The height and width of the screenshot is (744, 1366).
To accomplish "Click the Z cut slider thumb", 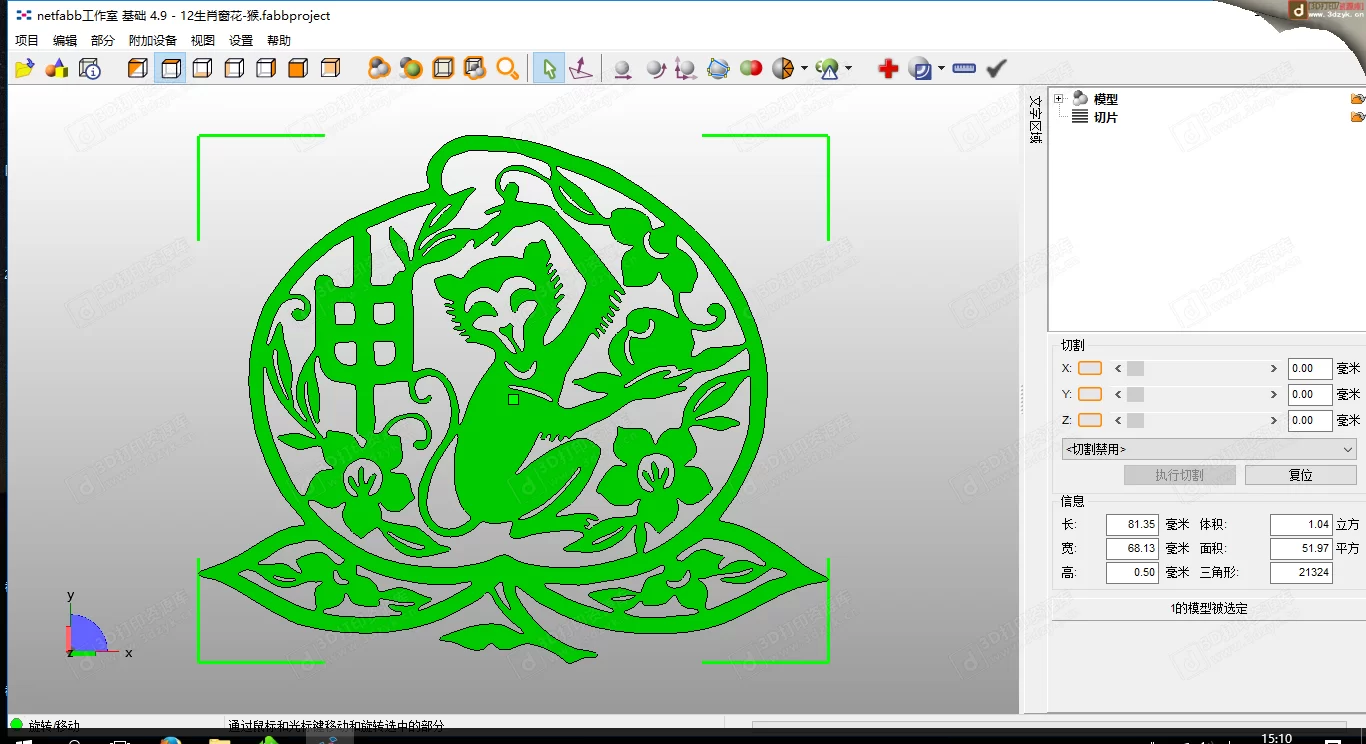I will tap(1135, 420).
